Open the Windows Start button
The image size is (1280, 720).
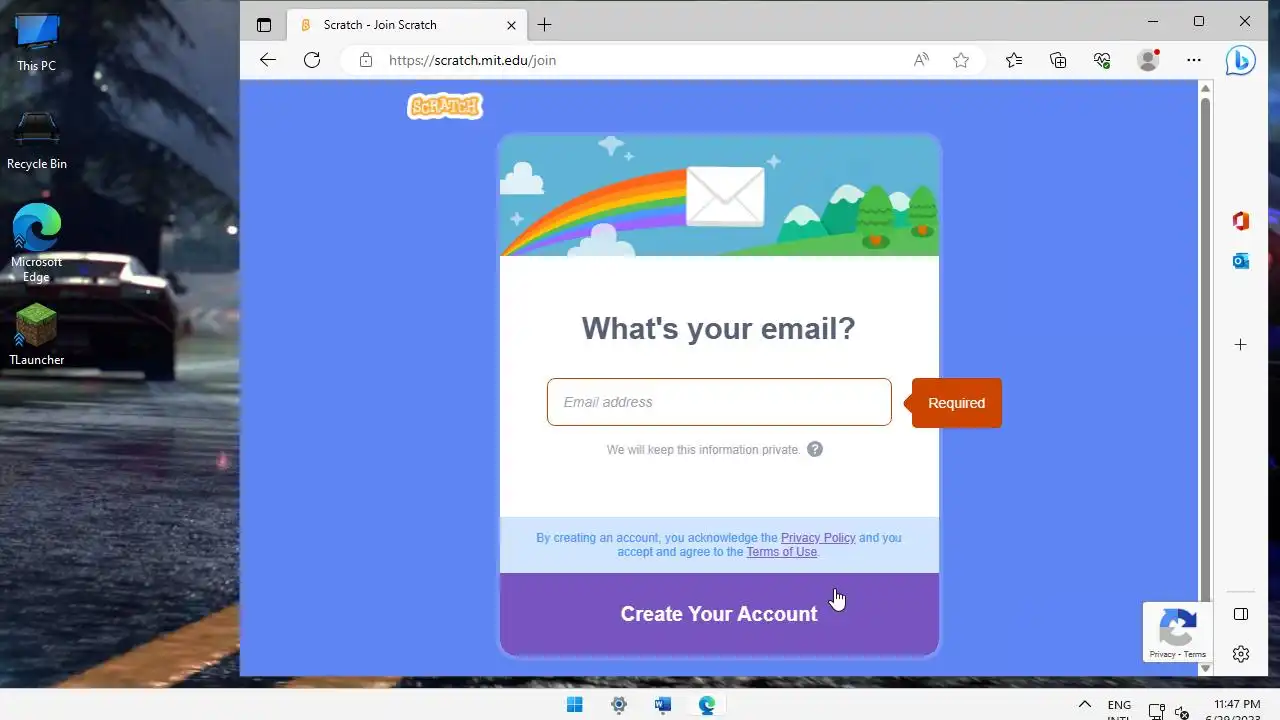575,705
